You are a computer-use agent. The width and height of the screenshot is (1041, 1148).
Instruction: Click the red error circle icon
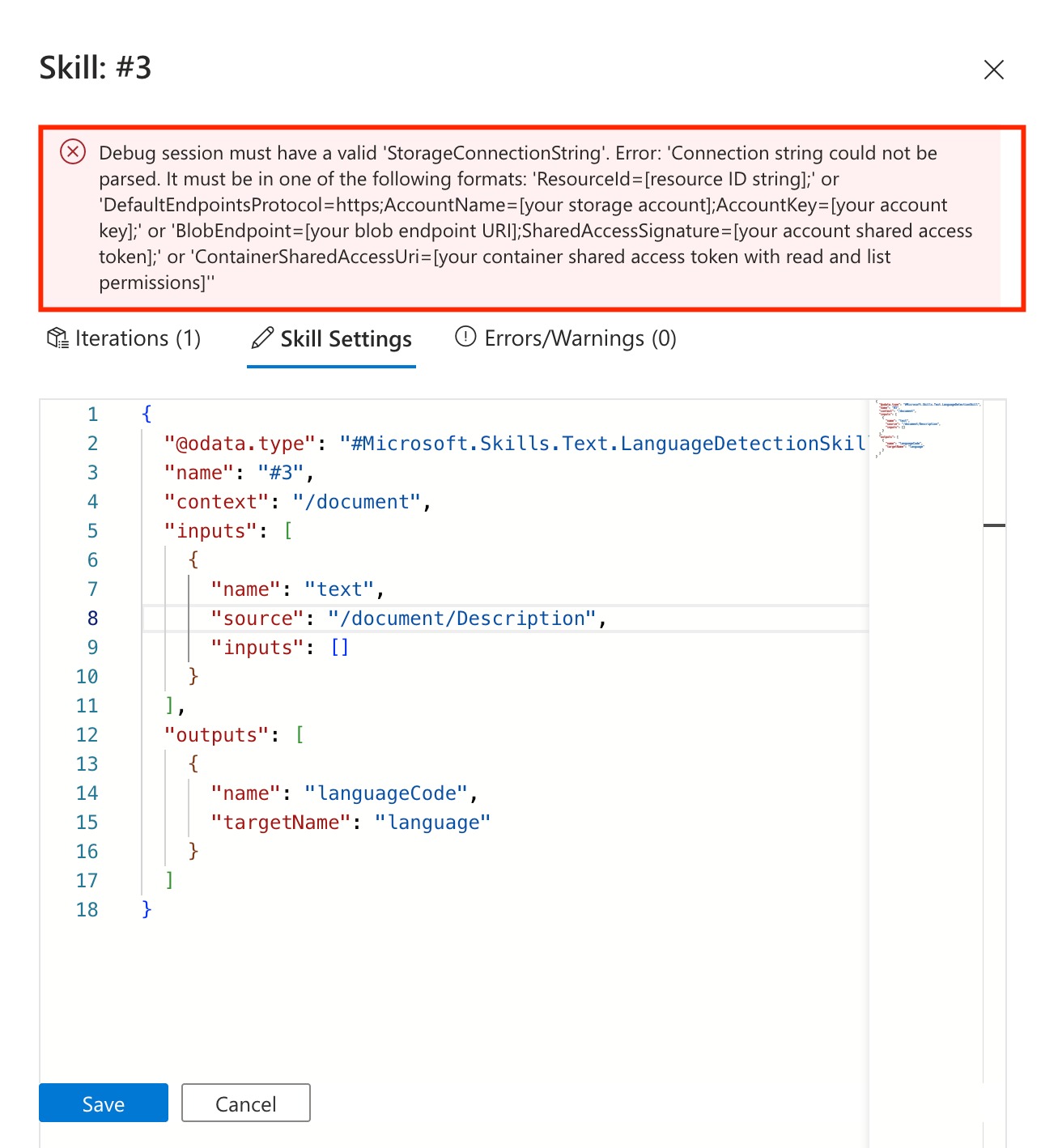(x=73, y=151)
